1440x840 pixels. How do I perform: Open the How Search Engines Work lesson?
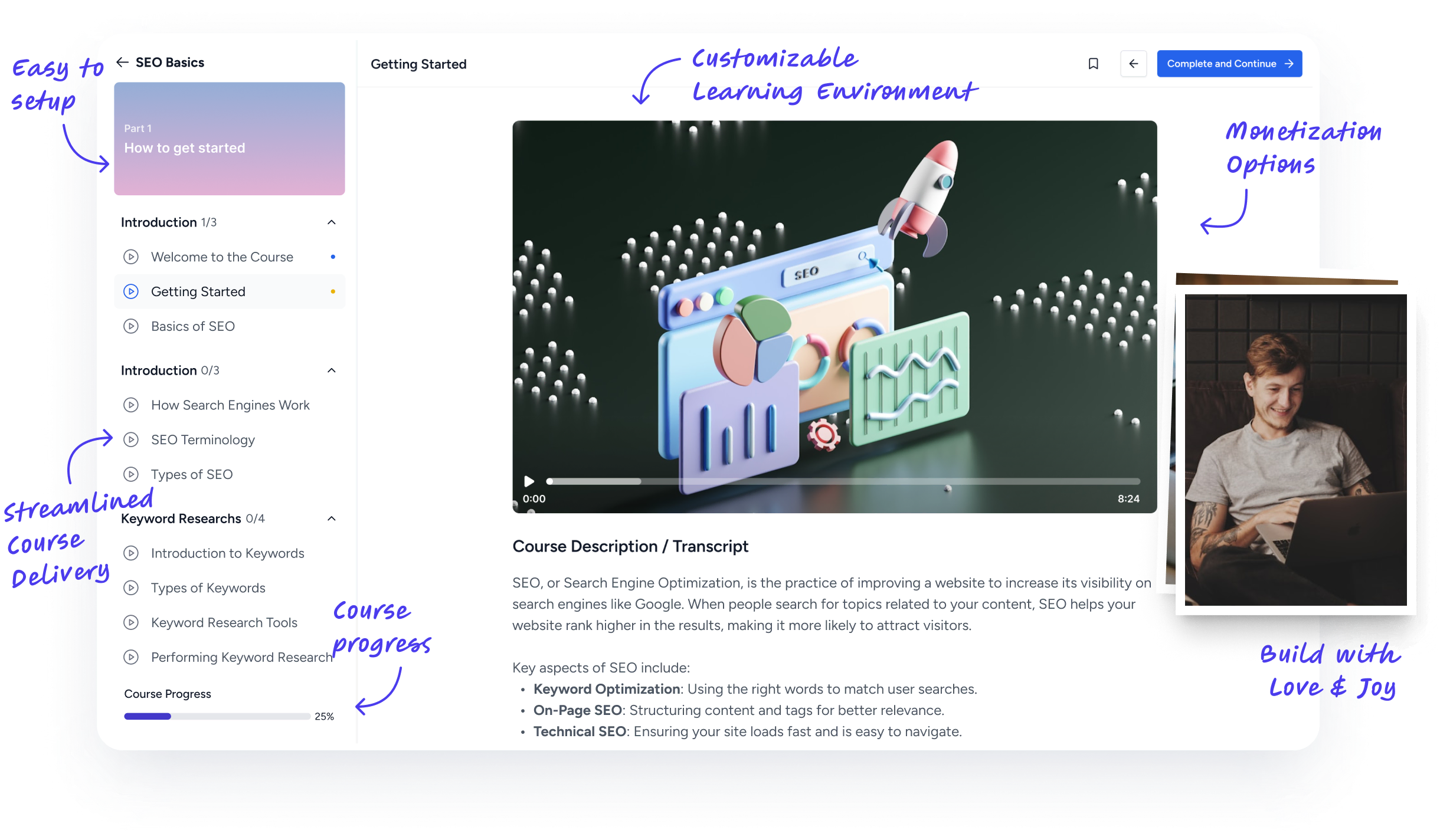coord(230,405)
